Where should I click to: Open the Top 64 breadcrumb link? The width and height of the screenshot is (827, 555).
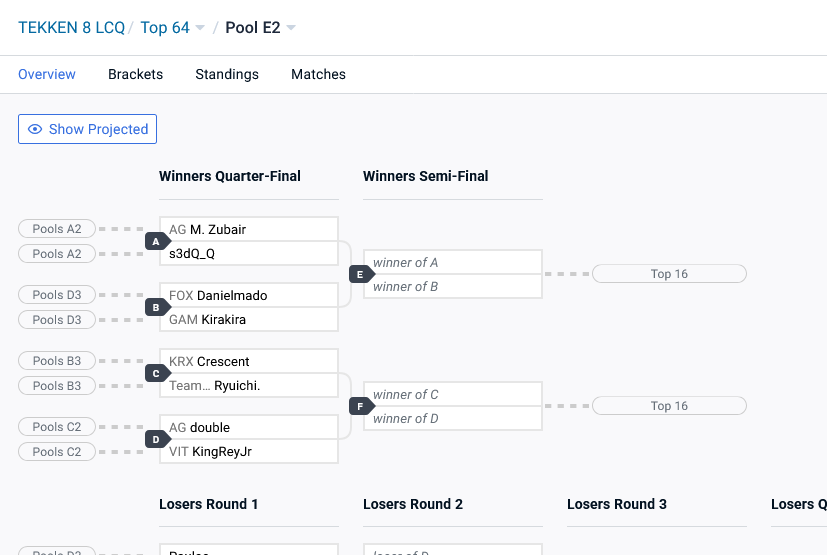(165, 27)
